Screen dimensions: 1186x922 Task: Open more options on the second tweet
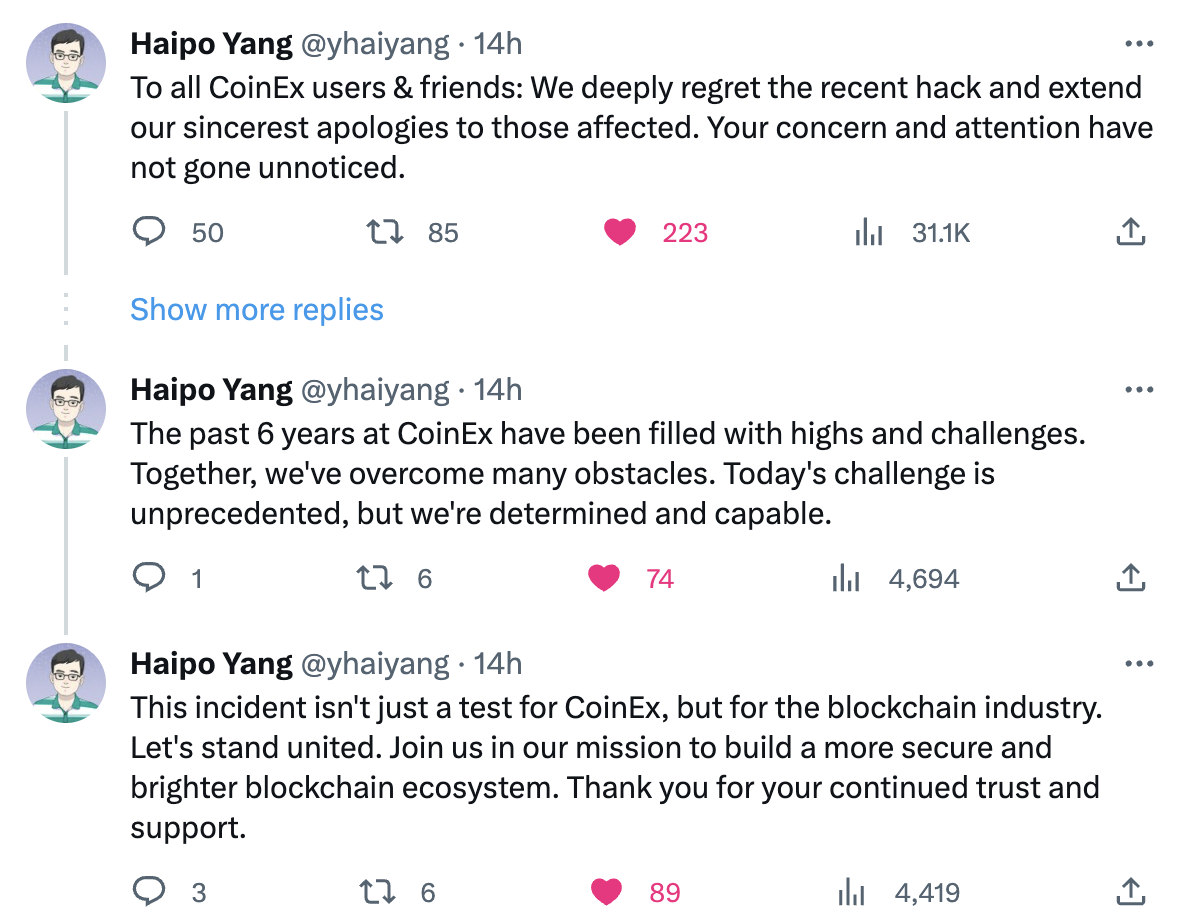pos(1139,390)
